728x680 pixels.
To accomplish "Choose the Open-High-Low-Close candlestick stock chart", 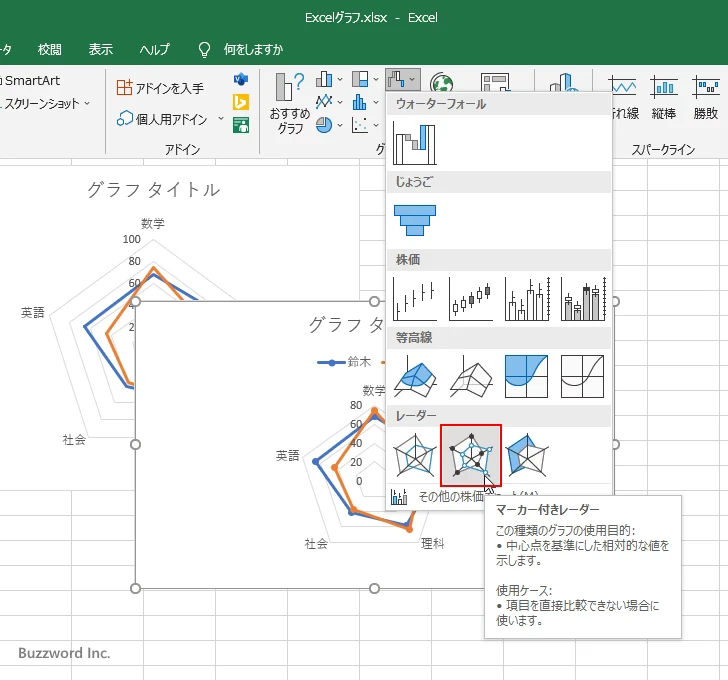I will [471, 299].
